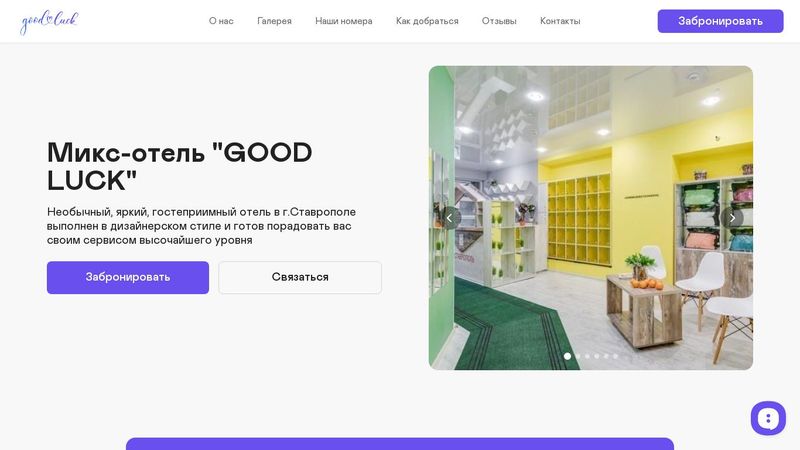Image resolution: width=800 pixels, height=450 pixels.
Task: Jump to the fourth carousel dot
Action: pyautogui.click(x=596, y=356)
